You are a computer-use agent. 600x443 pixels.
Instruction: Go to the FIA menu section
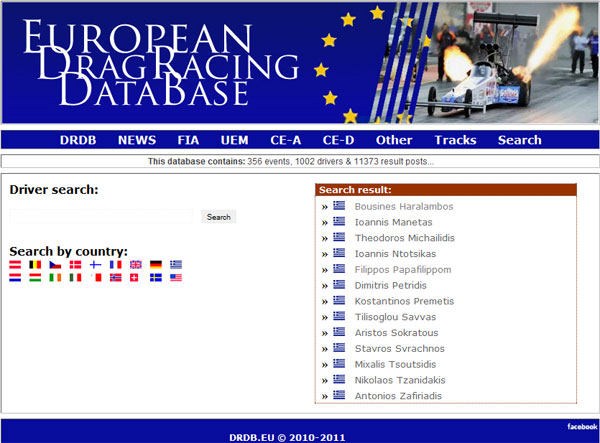(188, 140)
